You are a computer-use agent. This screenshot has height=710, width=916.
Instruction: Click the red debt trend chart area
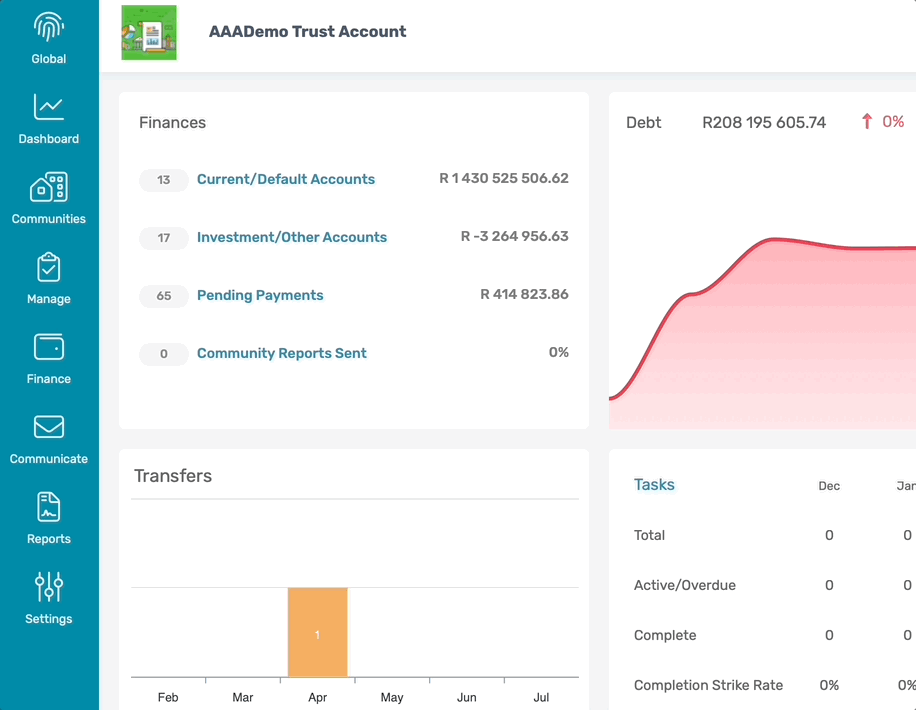coord(762,333)
